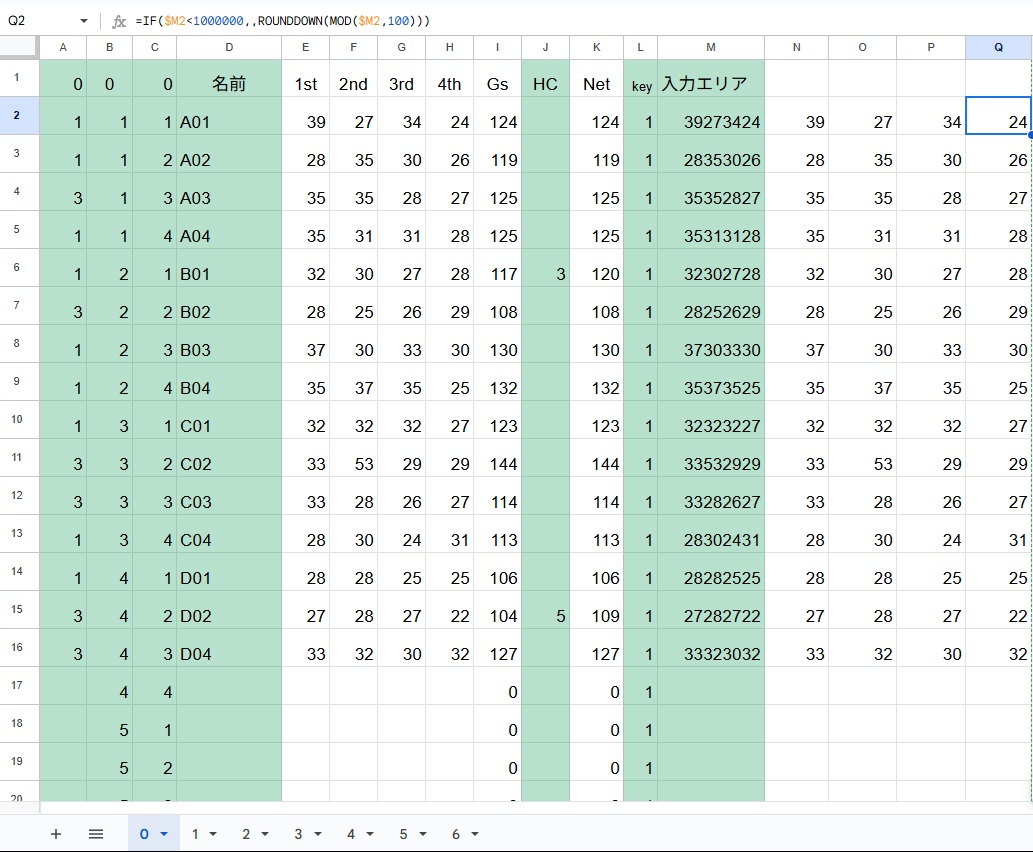Open sheet tab 5 dropdown arrow

(x=422, y=834)
